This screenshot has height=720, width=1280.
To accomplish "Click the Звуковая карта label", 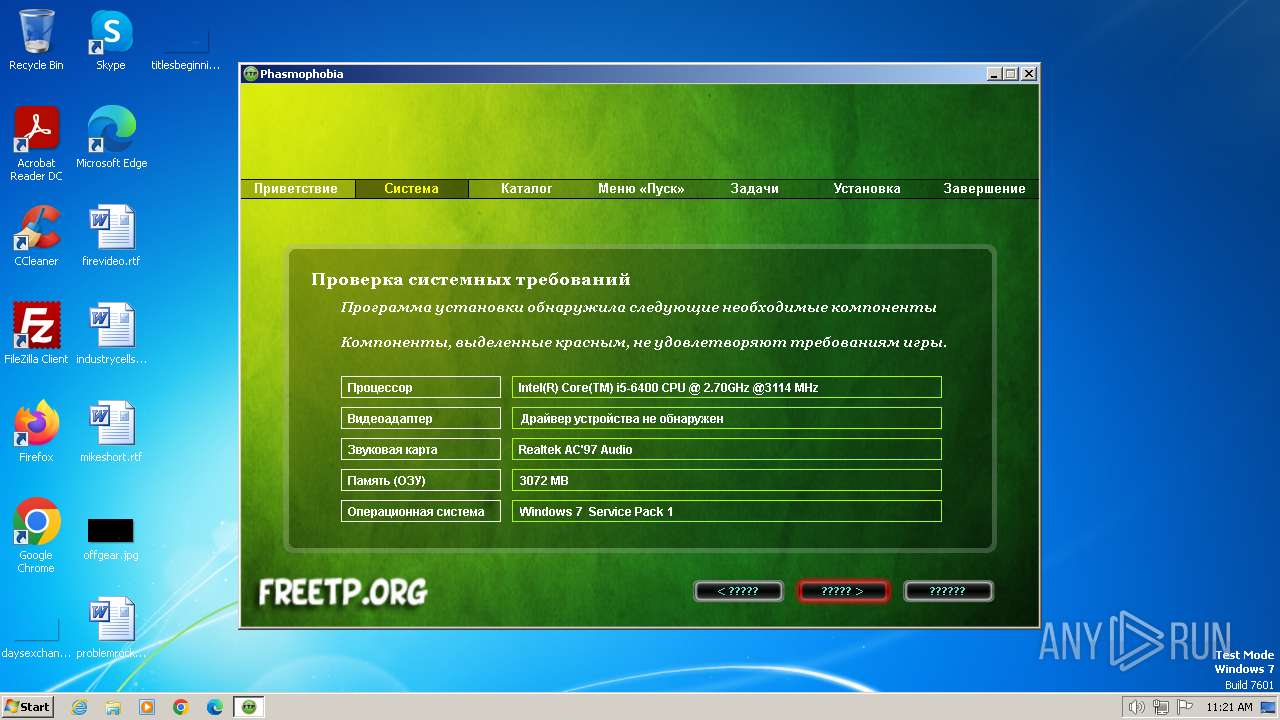I will point(421,450).
